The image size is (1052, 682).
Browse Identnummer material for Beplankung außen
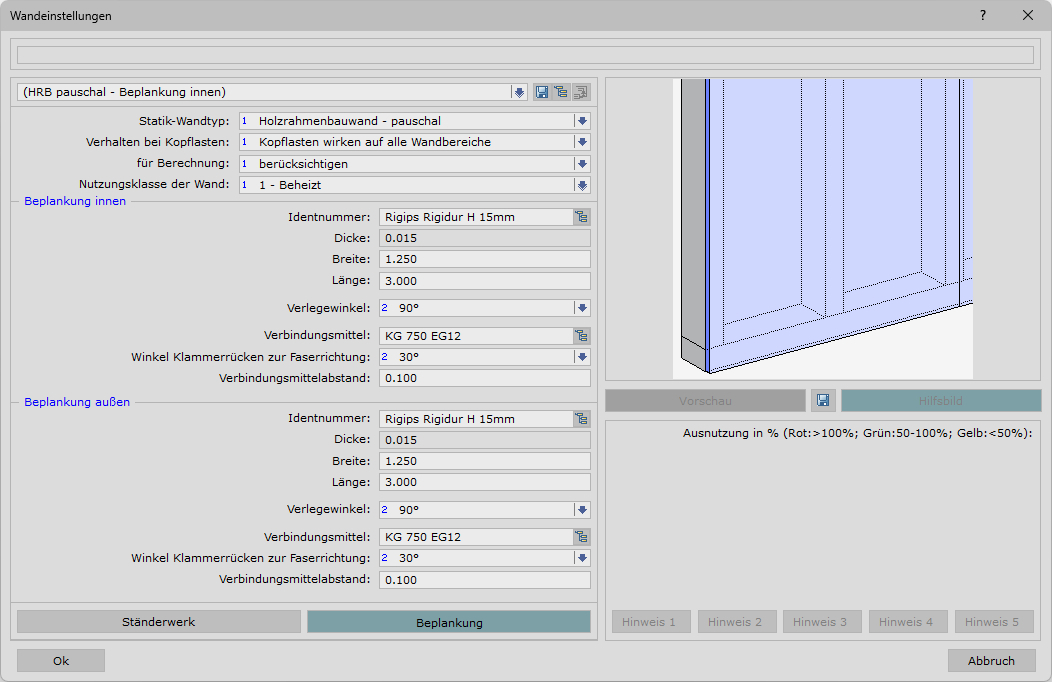coord(581,419)
